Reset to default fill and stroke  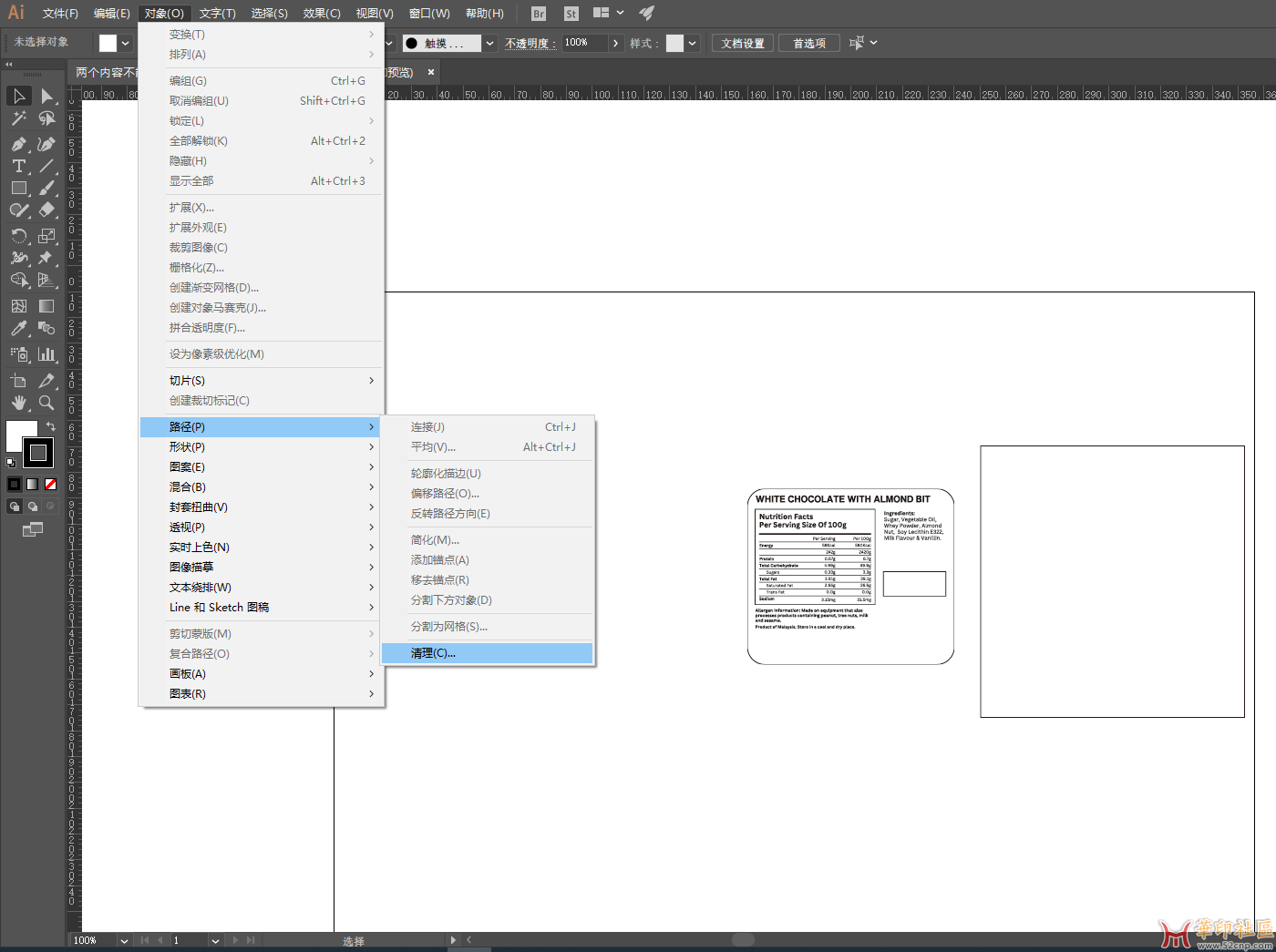tap(11, 463)
